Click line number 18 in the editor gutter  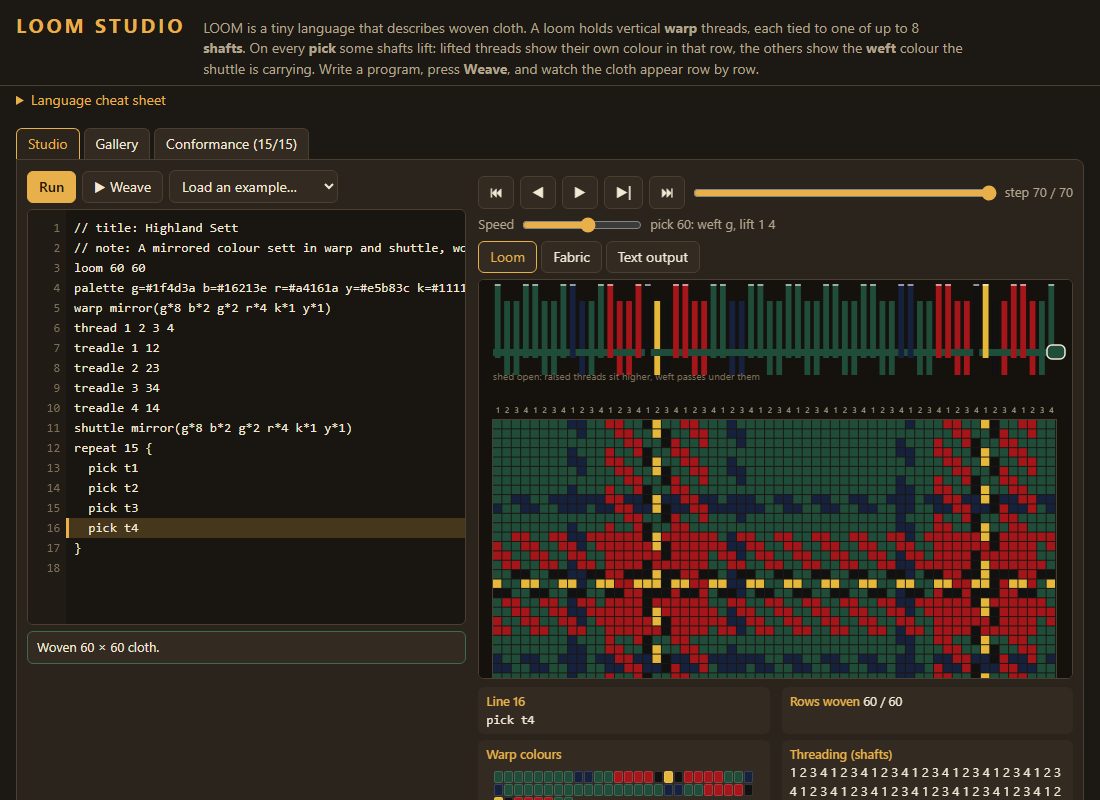click(x=53, y=568)
